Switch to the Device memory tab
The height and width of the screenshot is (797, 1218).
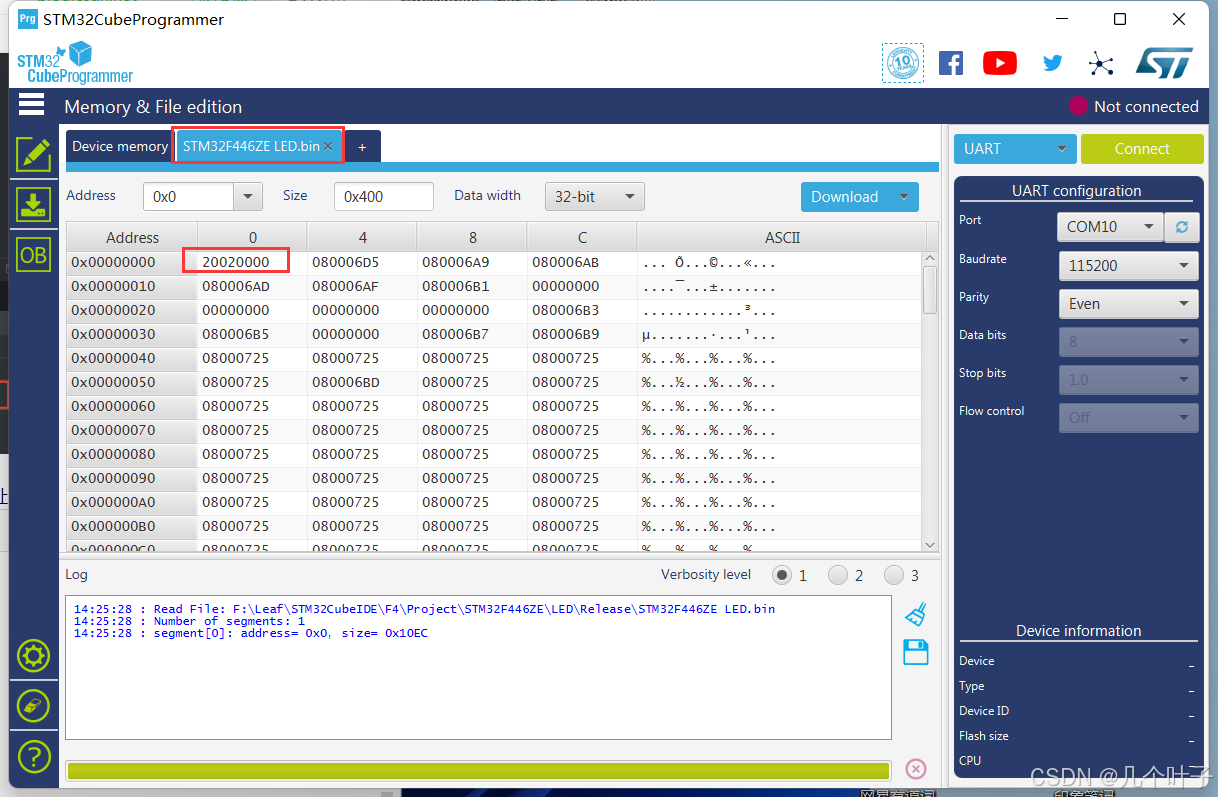point(119,146)
